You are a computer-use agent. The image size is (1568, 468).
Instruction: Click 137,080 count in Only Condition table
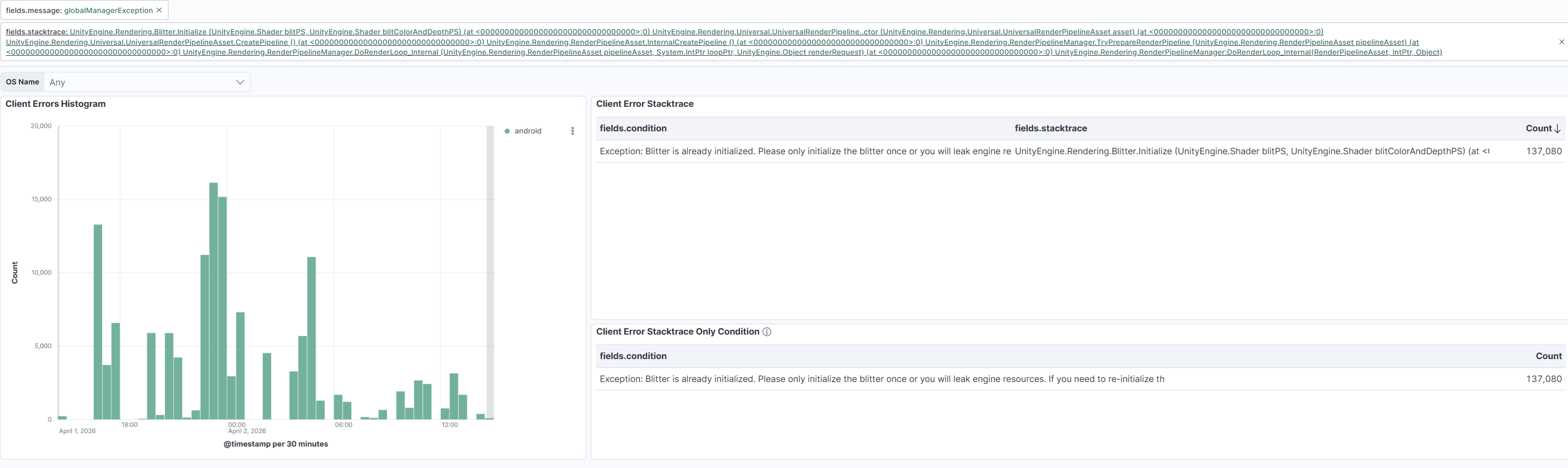click(1543, 379)
